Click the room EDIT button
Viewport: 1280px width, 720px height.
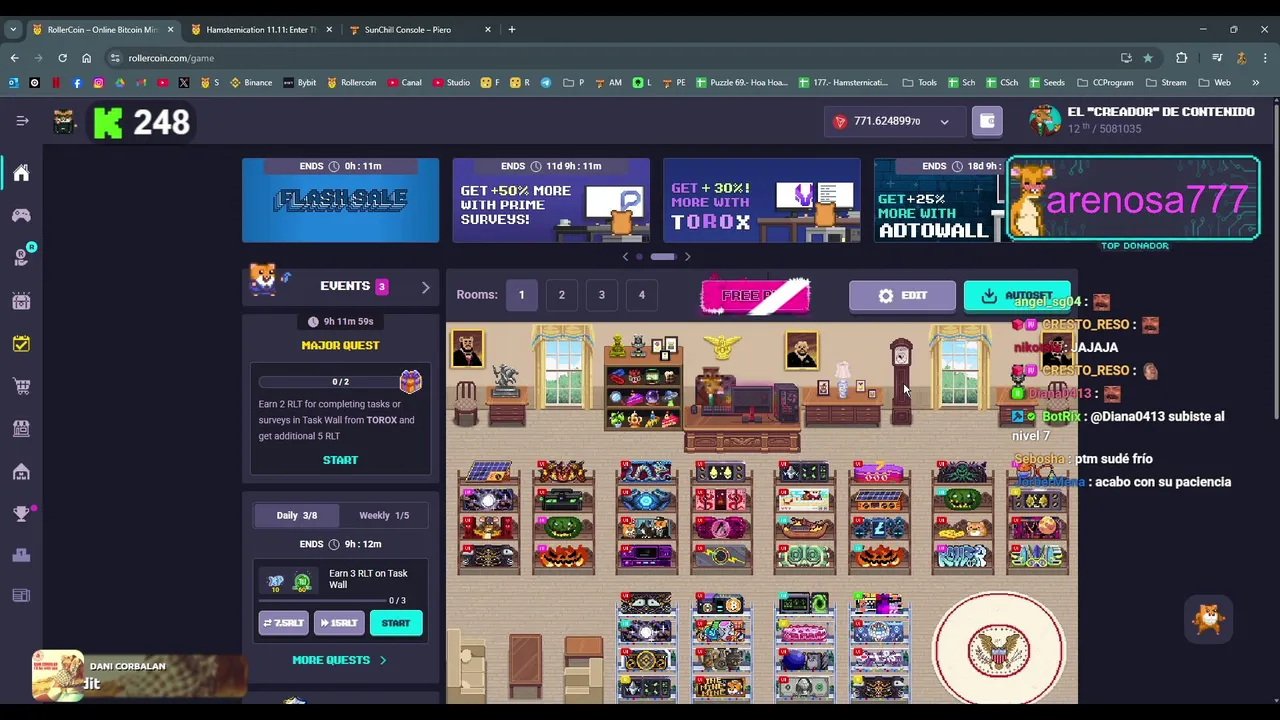[x=902, y=296]
